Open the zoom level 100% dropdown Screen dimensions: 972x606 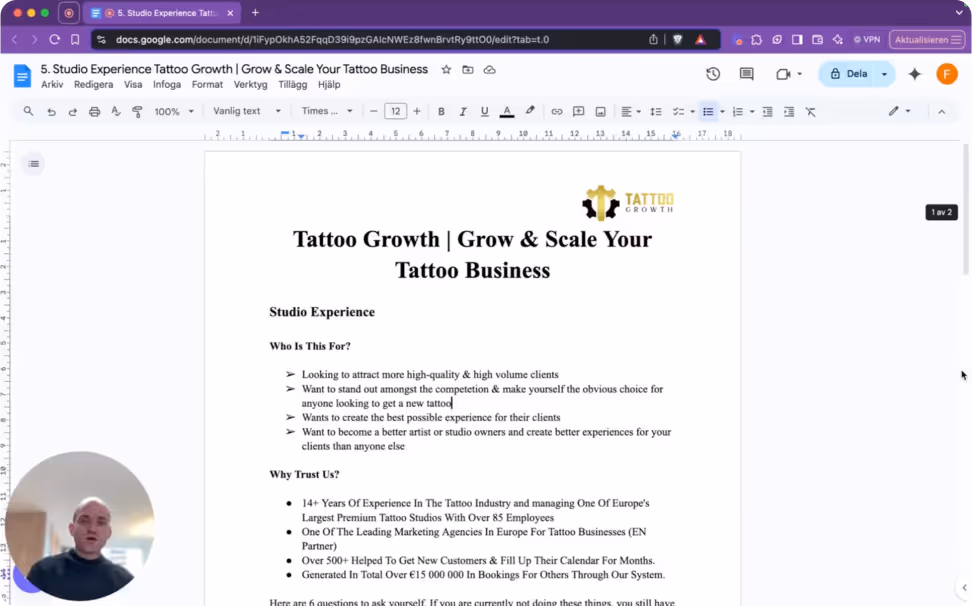(x=174, y=112)
